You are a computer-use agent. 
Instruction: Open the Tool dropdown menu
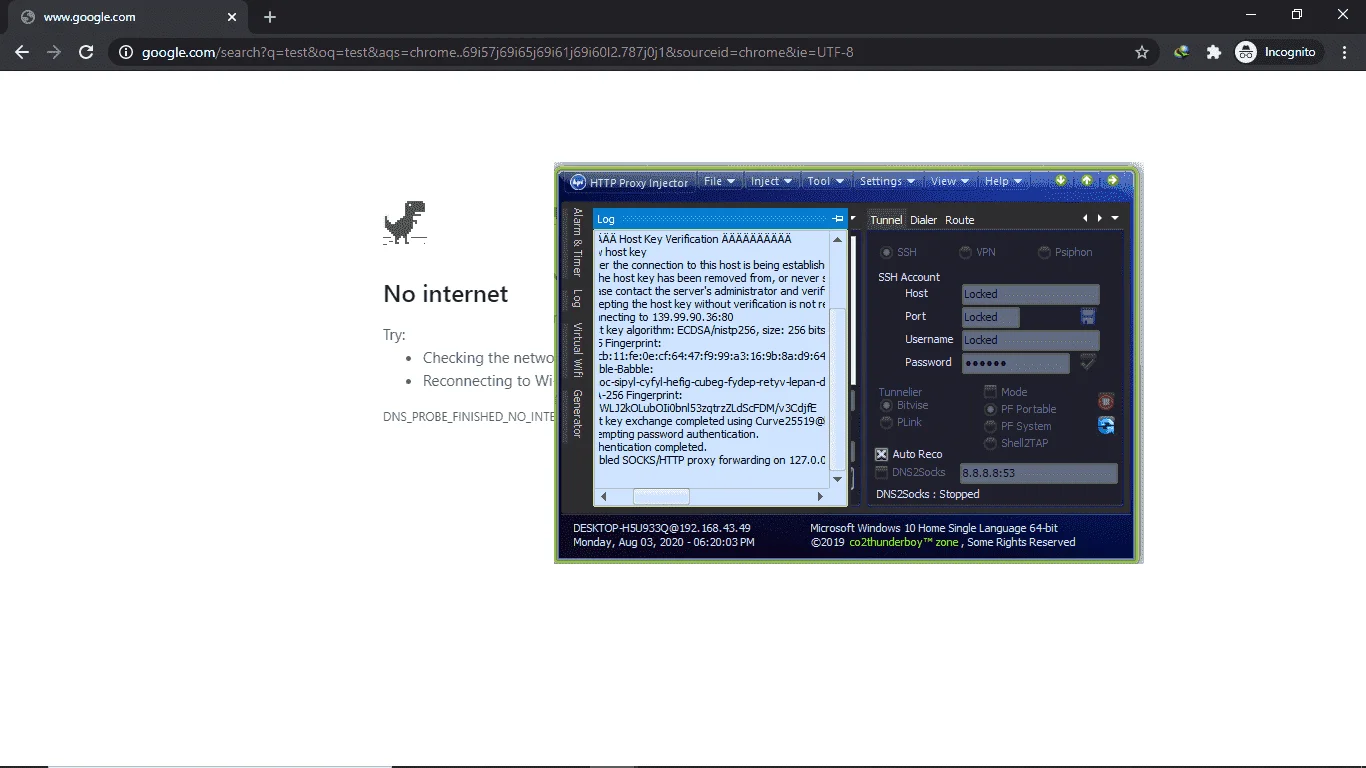[826, 181]
